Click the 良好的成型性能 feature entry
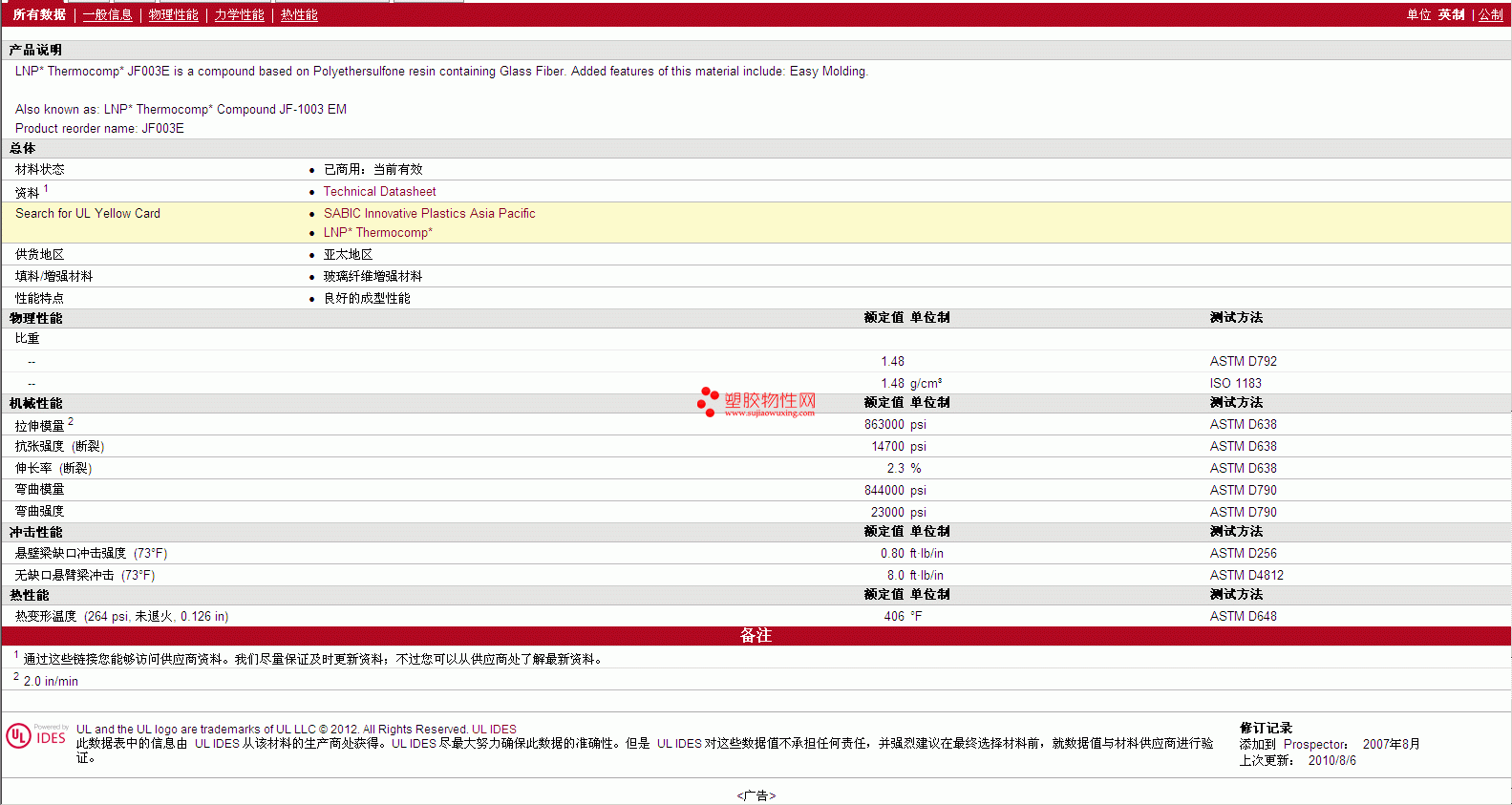The image size is (1512, 805). coord(367,298)
